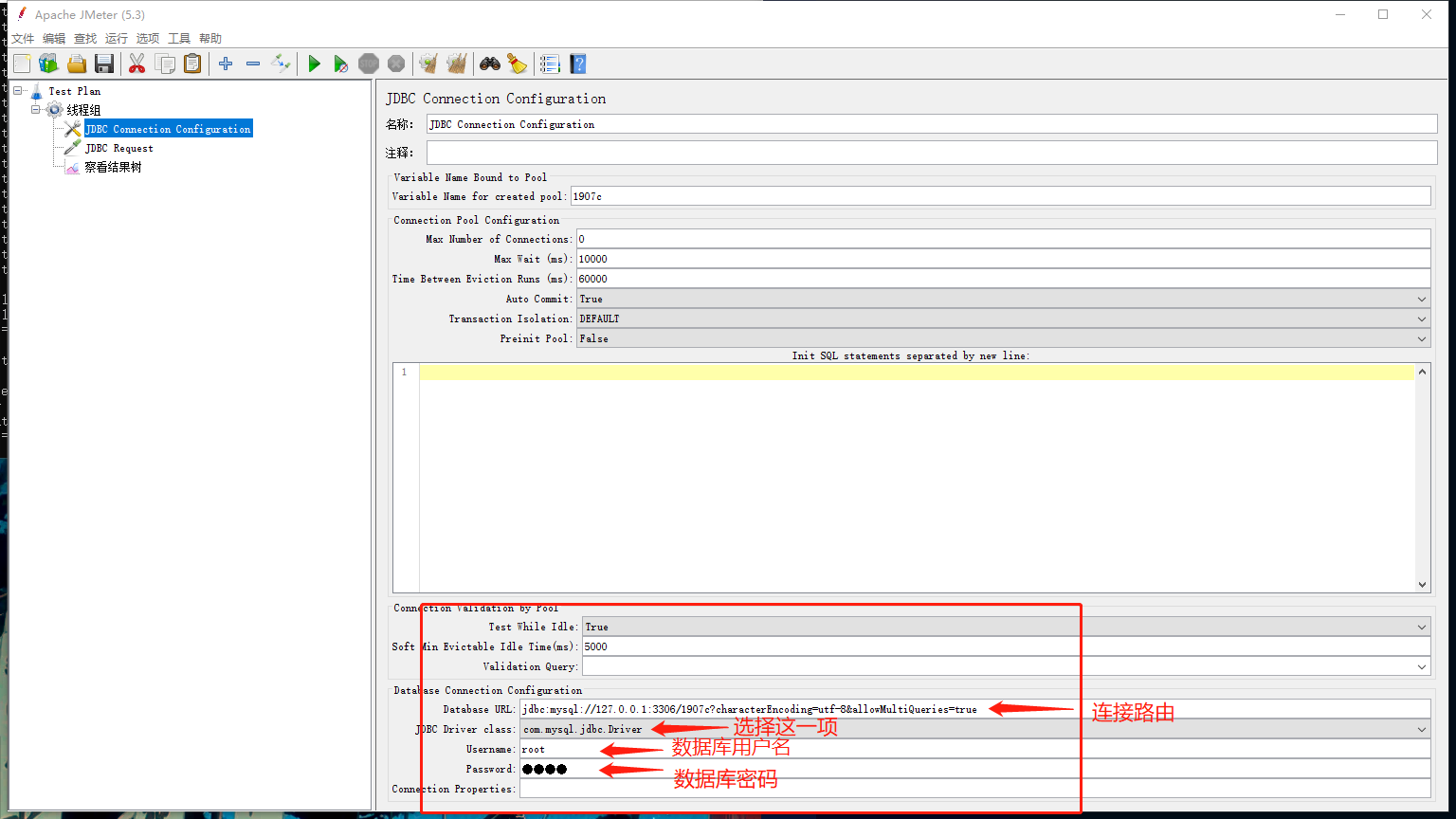Select JDBC Connection Configuration tree item

168,129
